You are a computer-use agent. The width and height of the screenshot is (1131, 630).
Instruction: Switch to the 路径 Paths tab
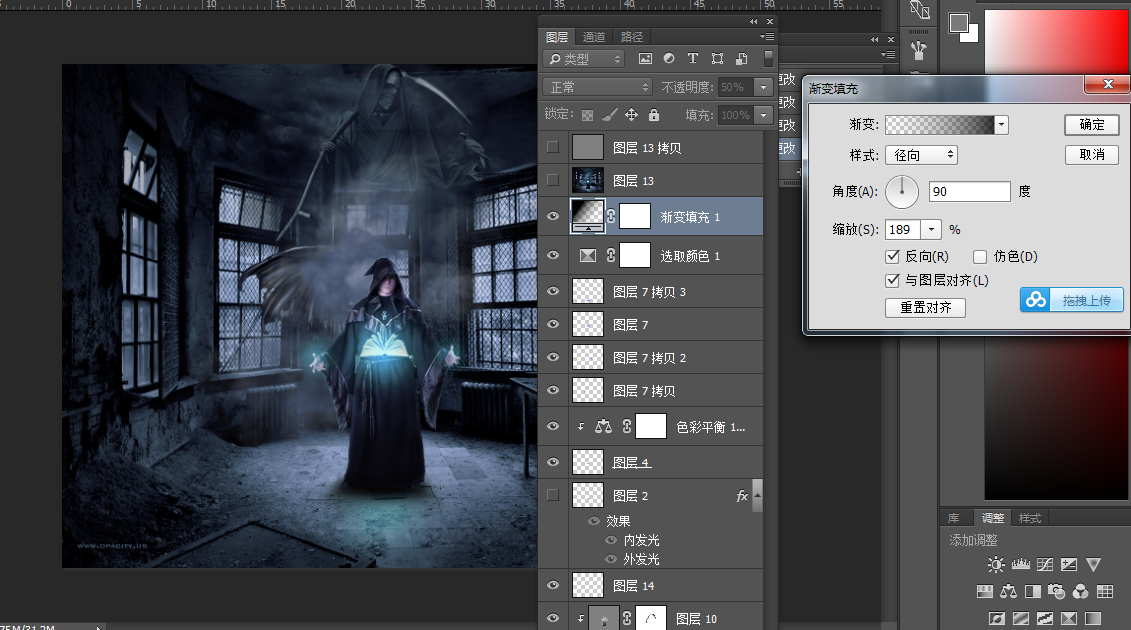pyautogui.click(x=632, y=37)
